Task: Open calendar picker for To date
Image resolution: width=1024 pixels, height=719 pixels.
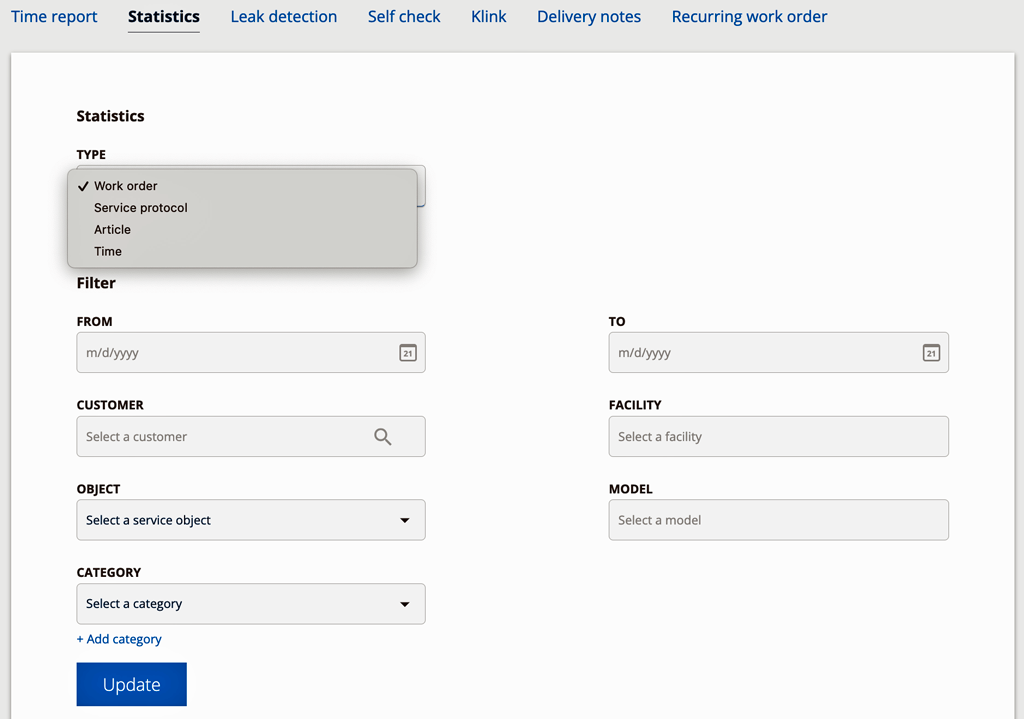Action: click(931, 353)
